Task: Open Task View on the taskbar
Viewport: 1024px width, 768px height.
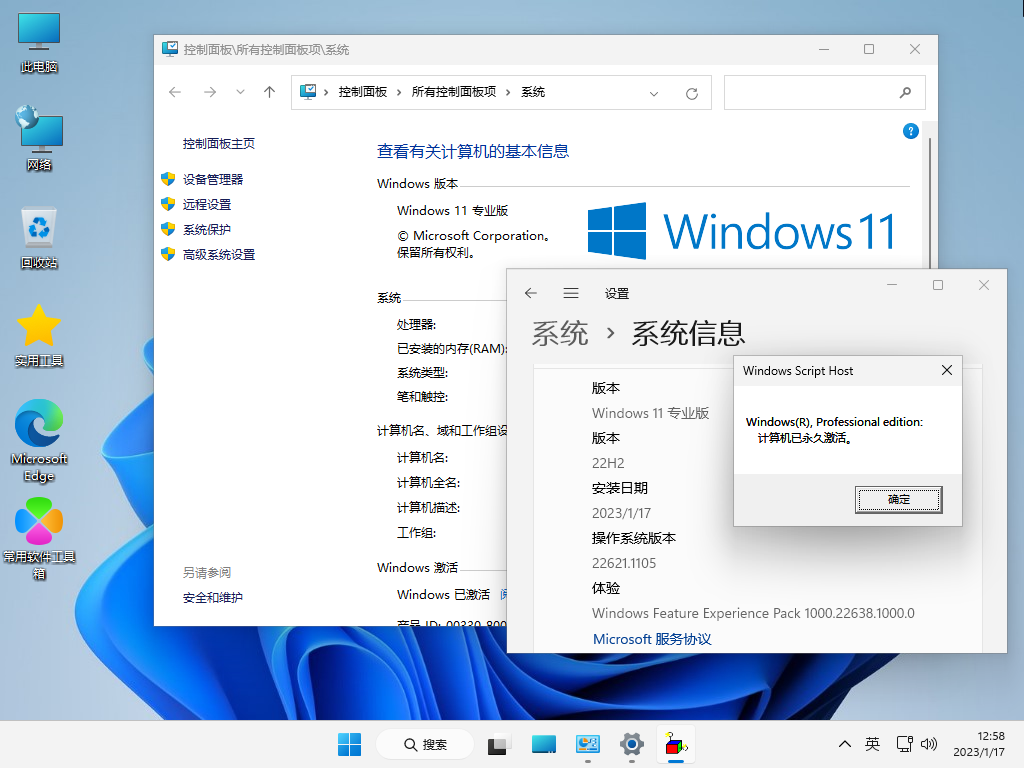Action: click(498, 744)
